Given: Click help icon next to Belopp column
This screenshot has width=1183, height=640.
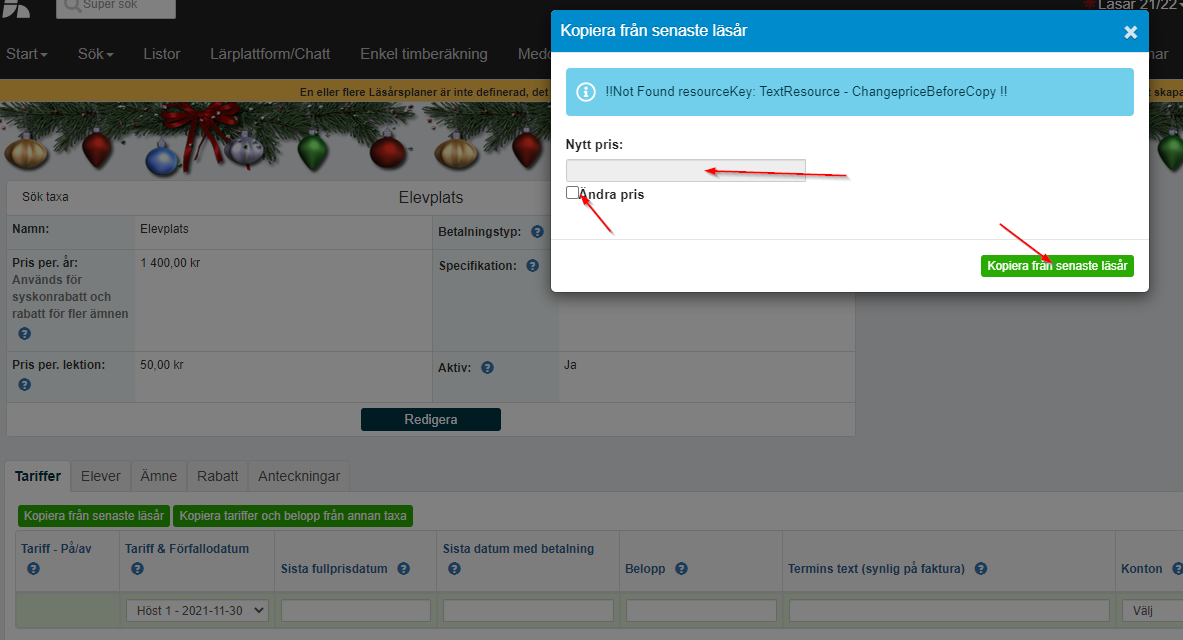Looking at the screenshot, I should point(681,568).
